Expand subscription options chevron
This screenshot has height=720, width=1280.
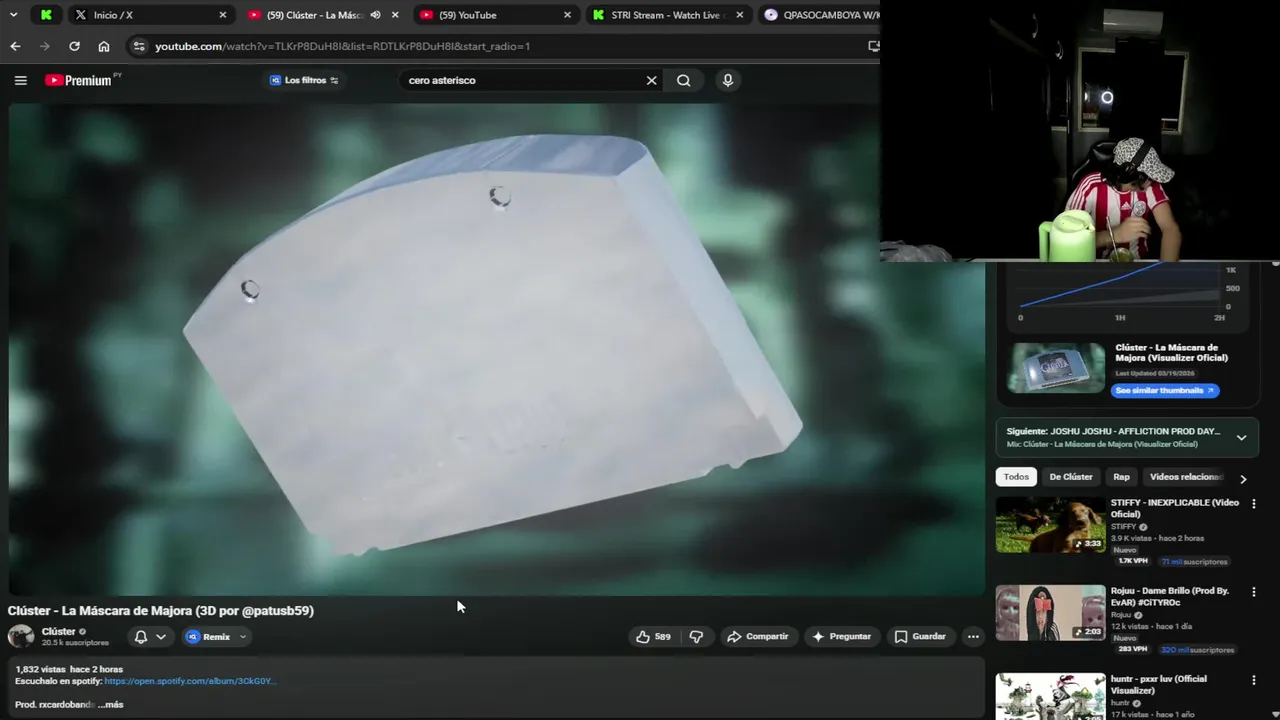[161, 636]
